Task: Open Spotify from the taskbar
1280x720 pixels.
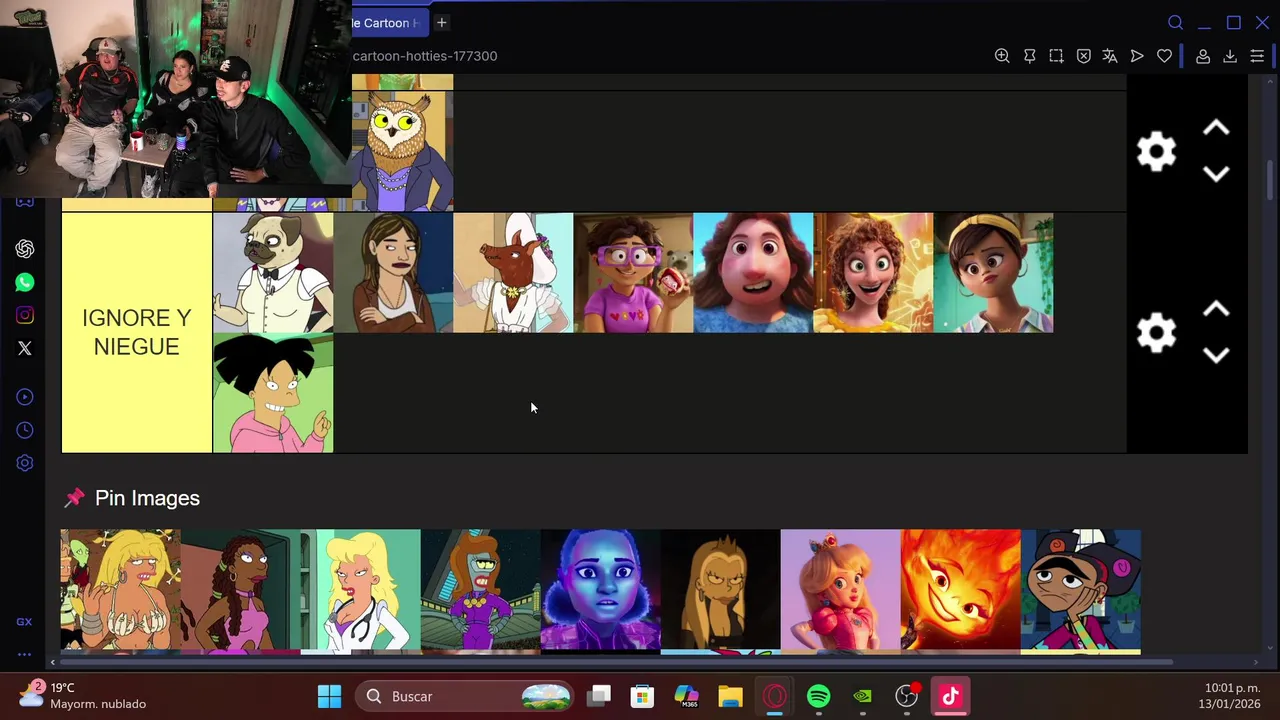Action: point(818,696)
